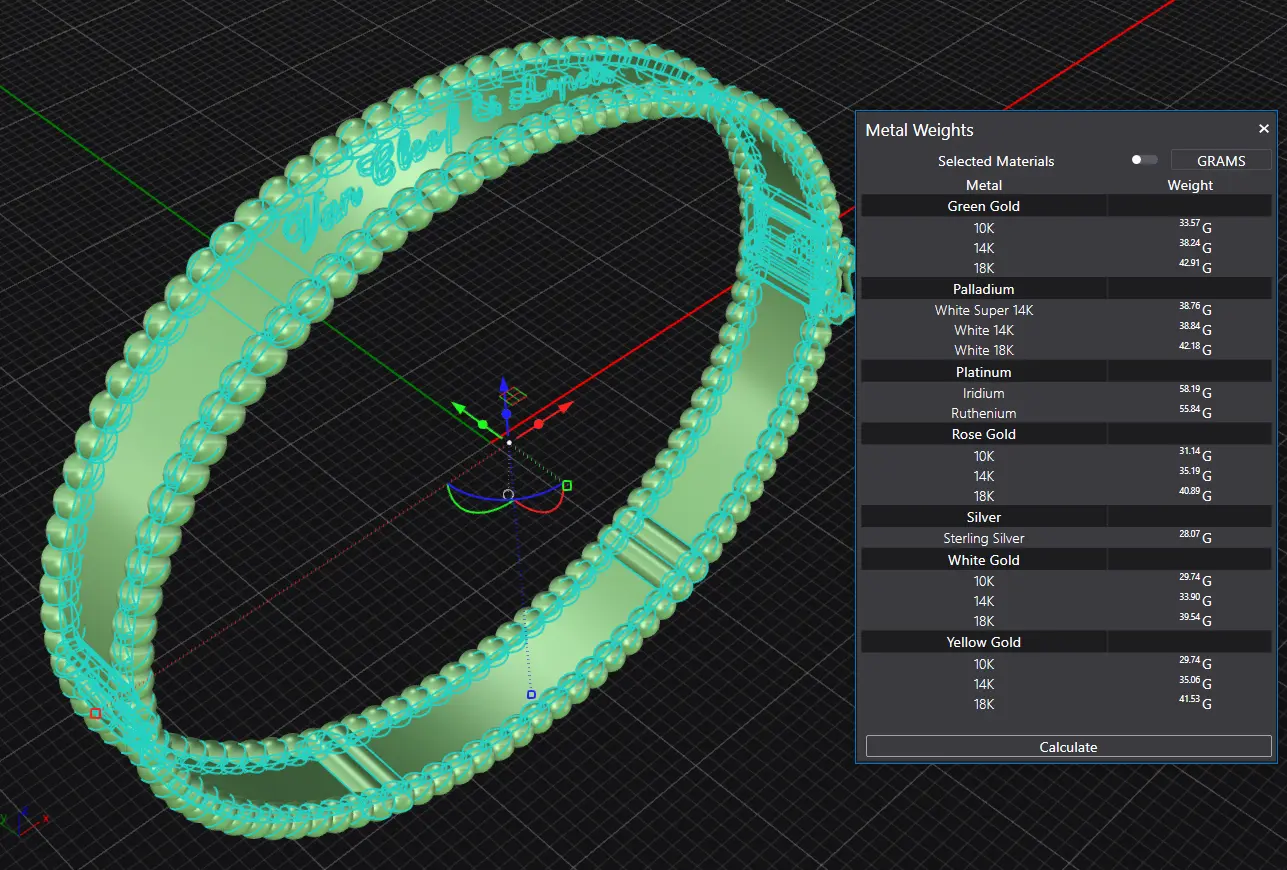The image size is (1287, 870).
Task: Click the Calculate button
Action: click(x=1068, y=747)
